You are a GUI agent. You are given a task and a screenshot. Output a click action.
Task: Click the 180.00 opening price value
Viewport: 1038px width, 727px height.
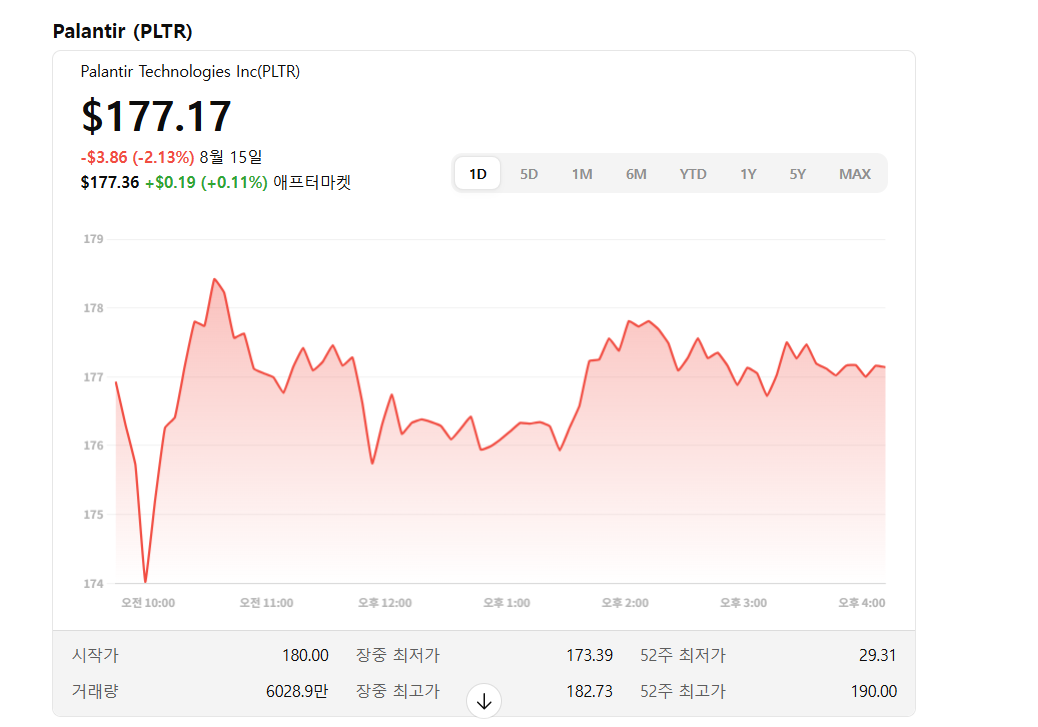click(x=305, y=655)
